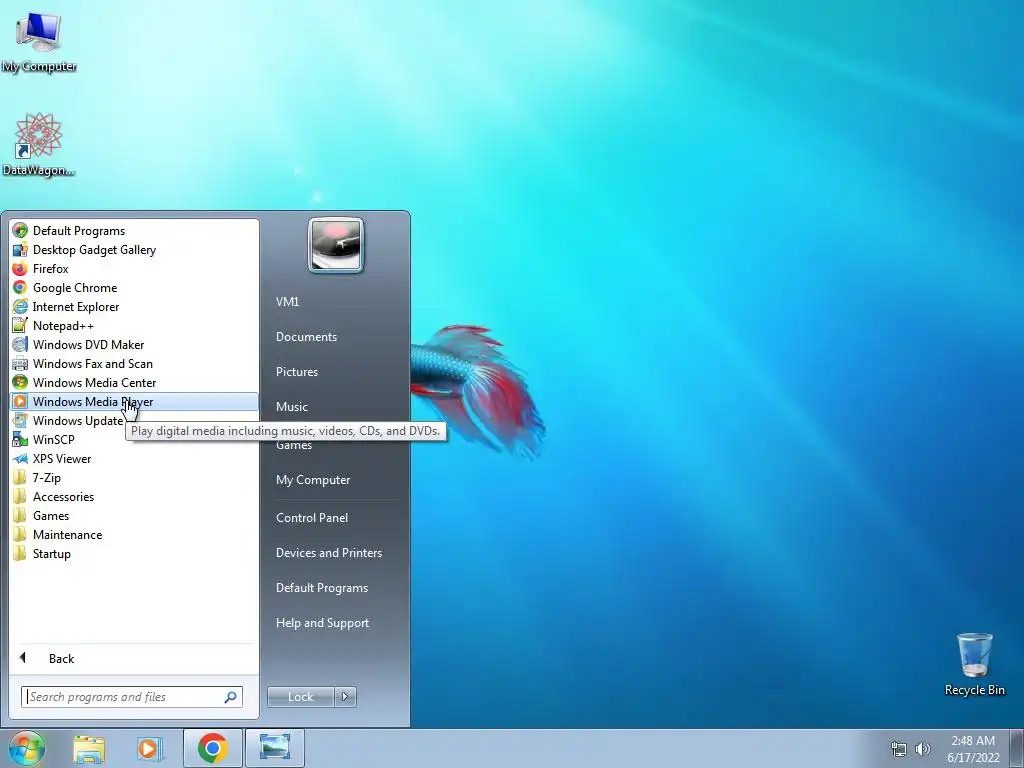1024x768 pixels.
Task: Click the Lock button
Action: 301,697
